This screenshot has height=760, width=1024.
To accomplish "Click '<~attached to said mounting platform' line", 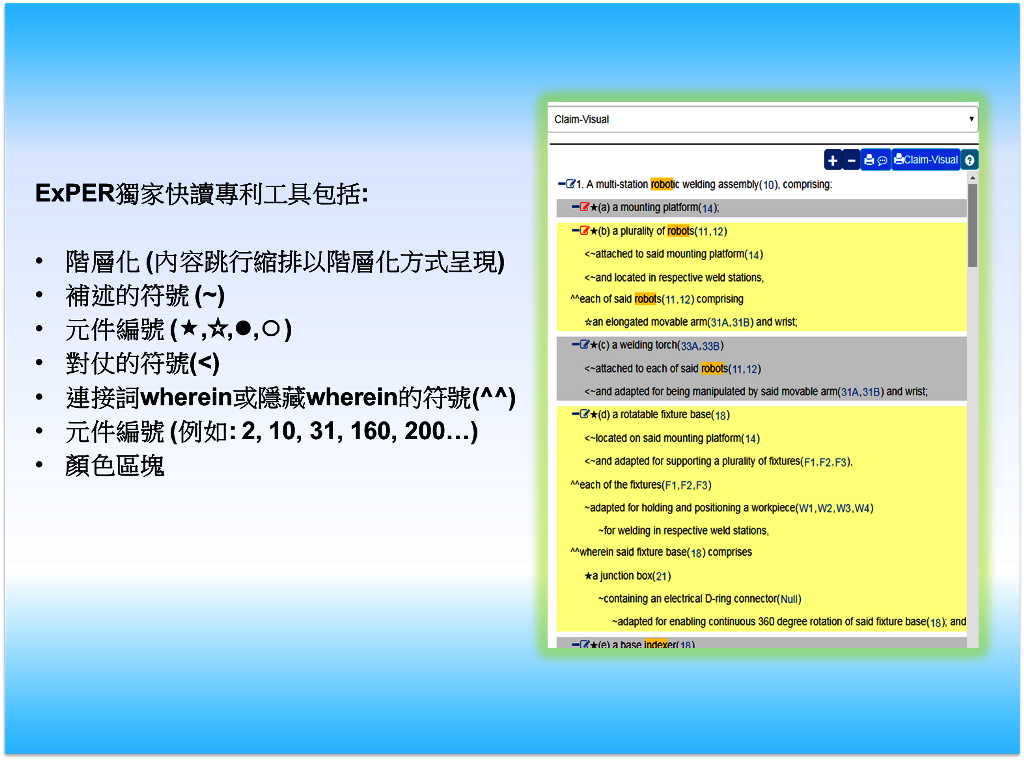I will (x=673, y=254).
